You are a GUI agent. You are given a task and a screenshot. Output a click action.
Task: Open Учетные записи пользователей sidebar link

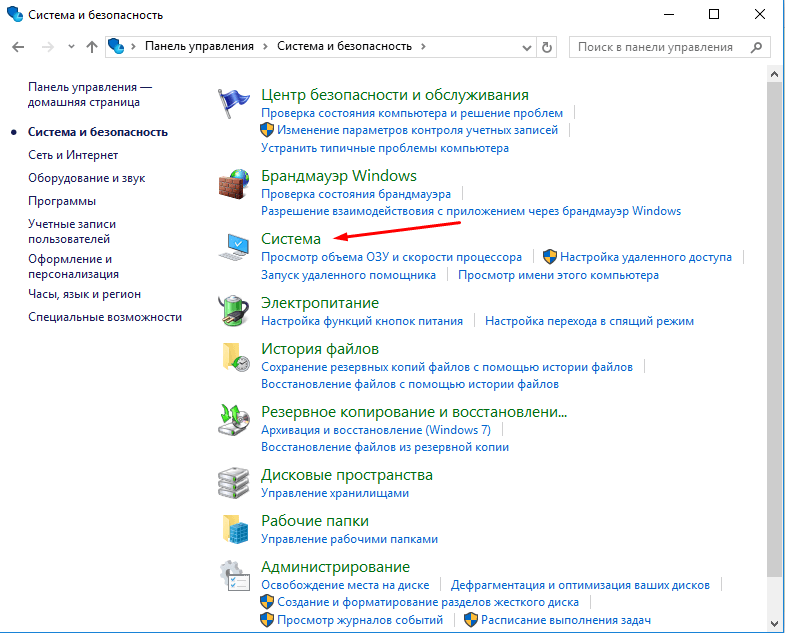click(x=72, y=231)
